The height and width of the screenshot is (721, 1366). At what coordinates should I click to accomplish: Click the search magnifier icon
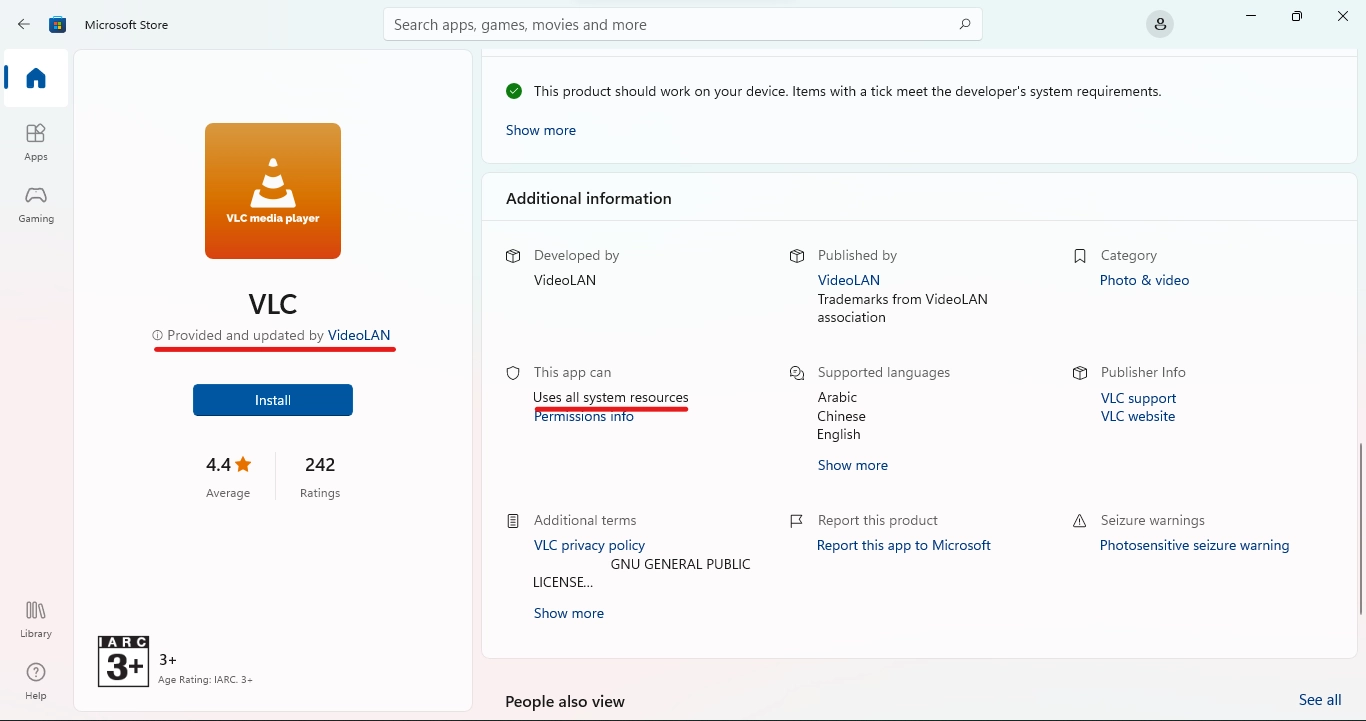pos(964,24)
